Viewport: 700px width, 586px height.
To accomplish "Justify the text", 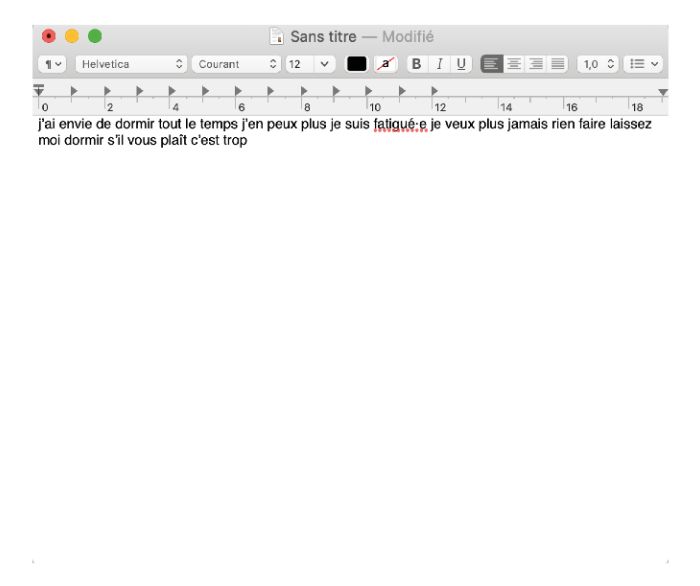I will tap(558, 64).
